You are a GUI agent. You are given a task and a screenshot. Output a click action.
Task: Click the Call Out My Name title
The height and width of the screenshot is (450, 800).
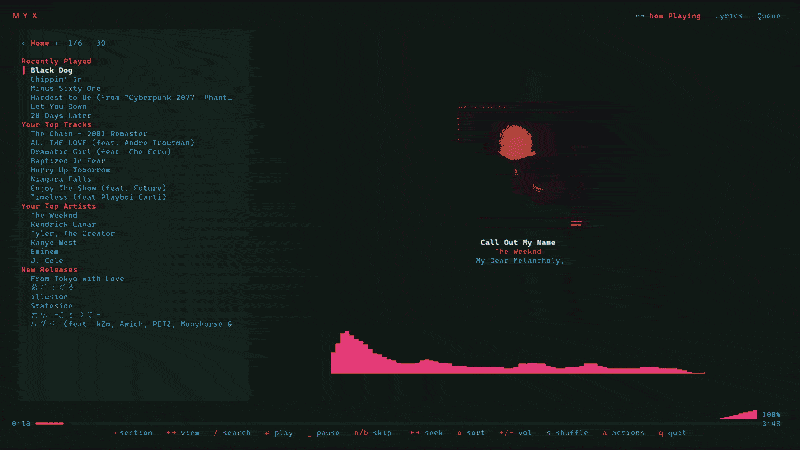click(x=518, y=242)
